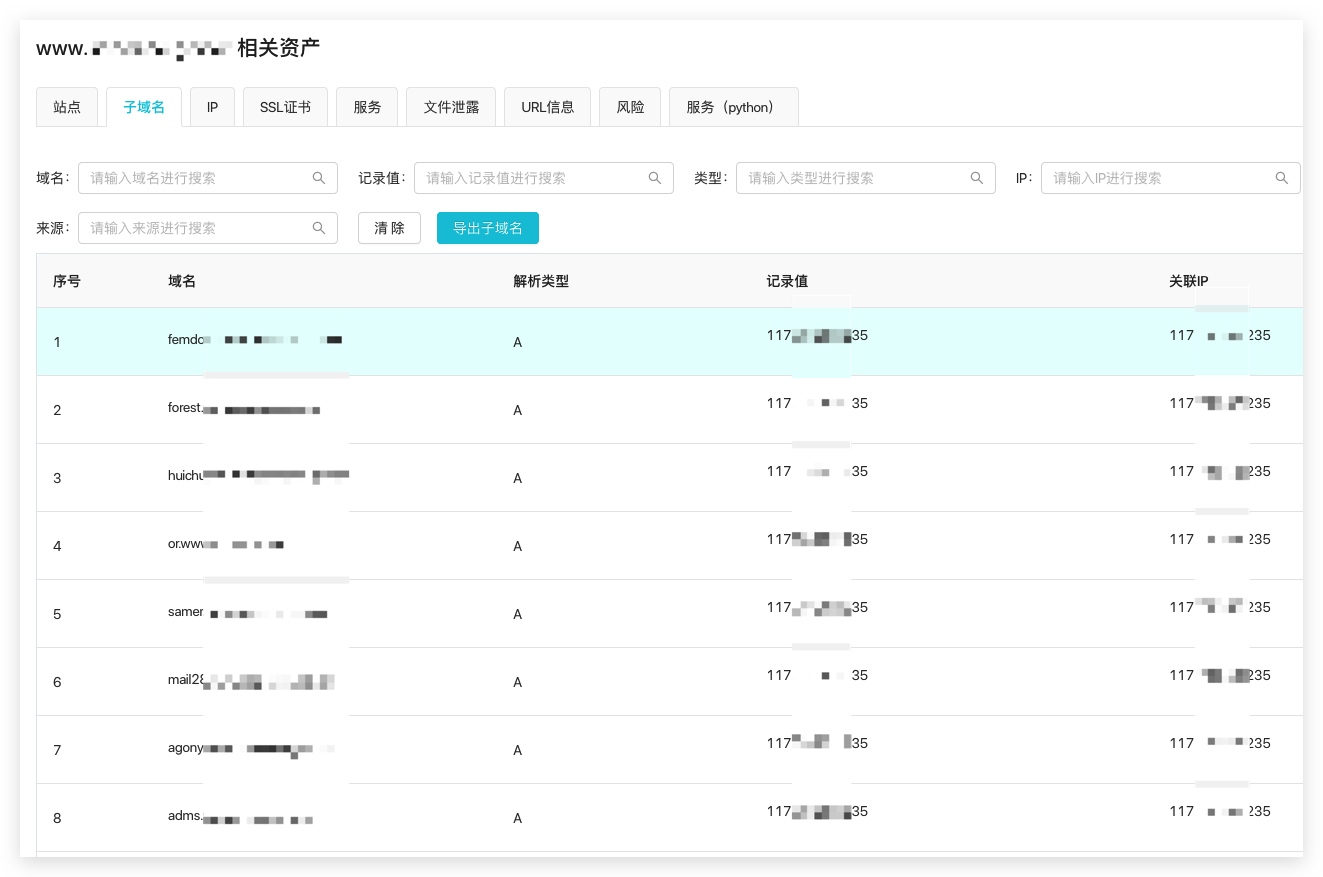Click sequence number 5 cell
Viewport: 1323px width, 877px height.
click(x=57, y=614)
